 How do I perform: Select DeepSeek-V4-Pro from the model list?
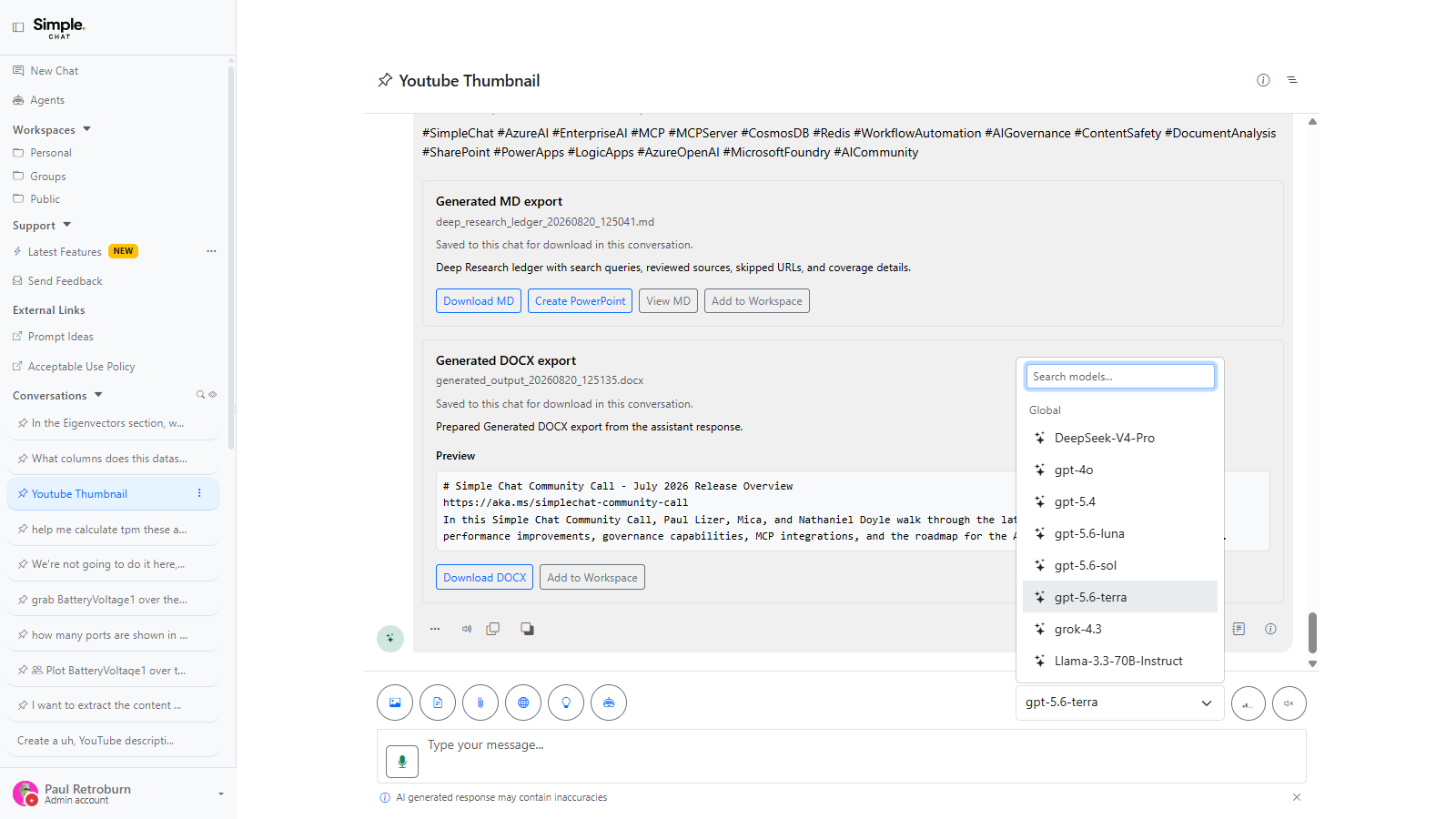click(1120, 438)
